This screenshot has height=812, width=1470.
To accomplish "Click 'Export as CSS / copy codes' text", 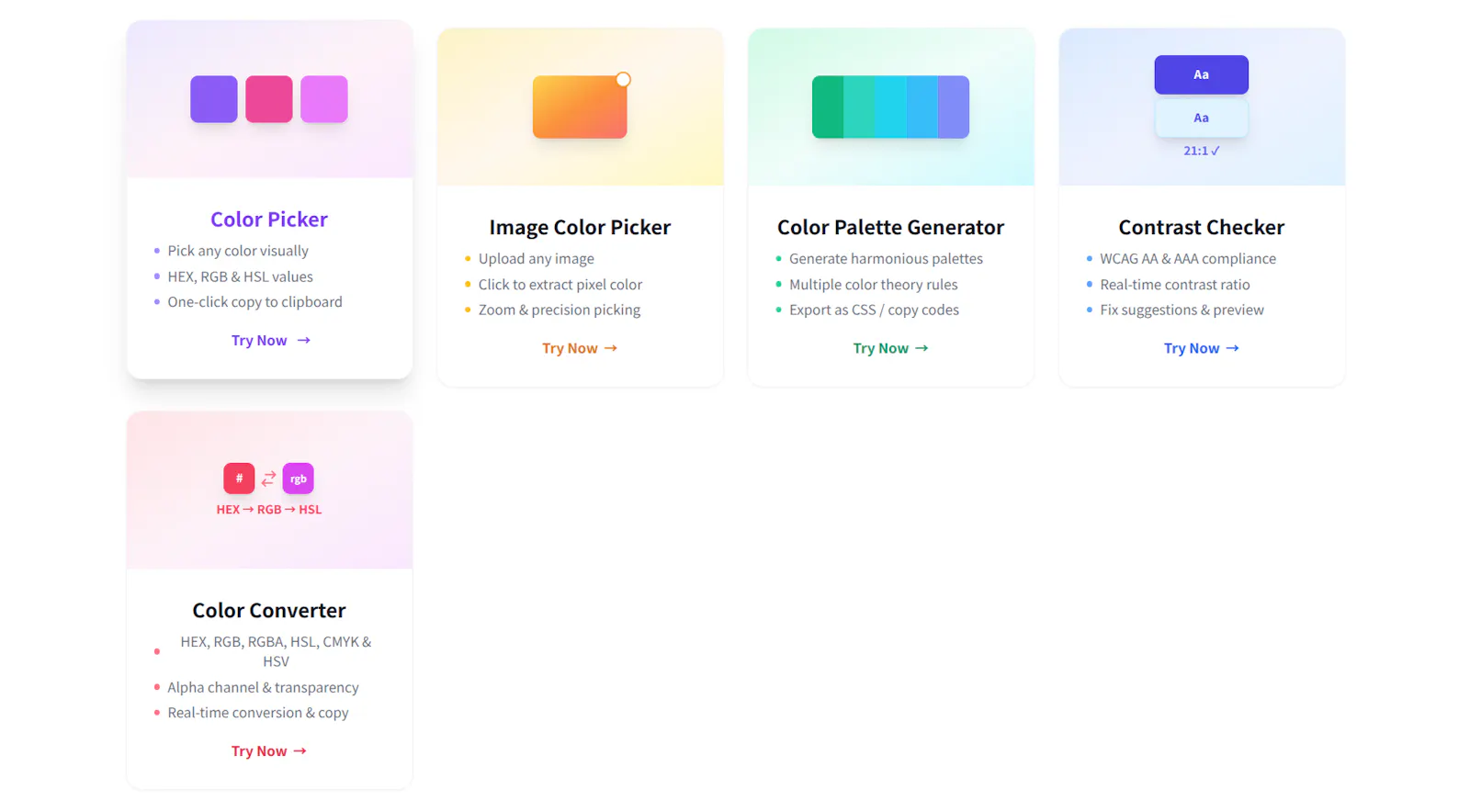I will pyautogui.click(x=874, y=310).
